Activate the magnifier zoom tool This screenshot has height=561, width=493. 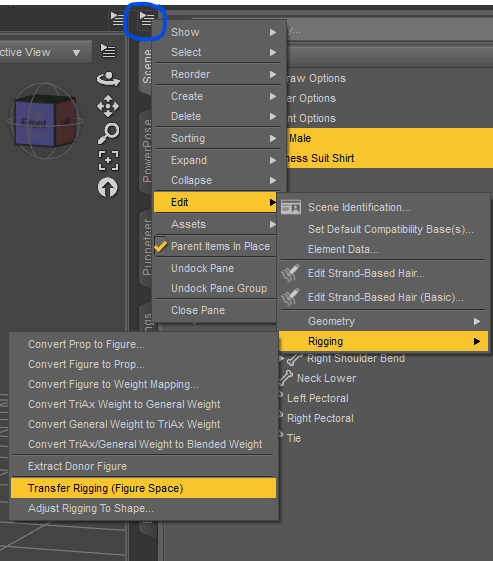[108, 133]
